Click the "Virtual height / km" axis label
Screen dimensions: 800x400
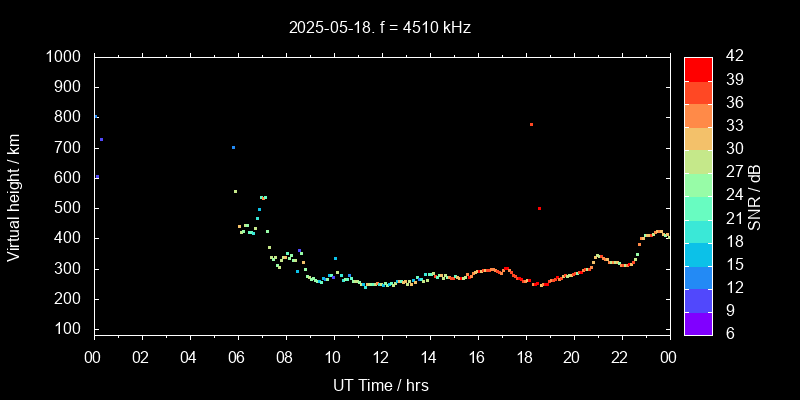(x=14, y=196)
